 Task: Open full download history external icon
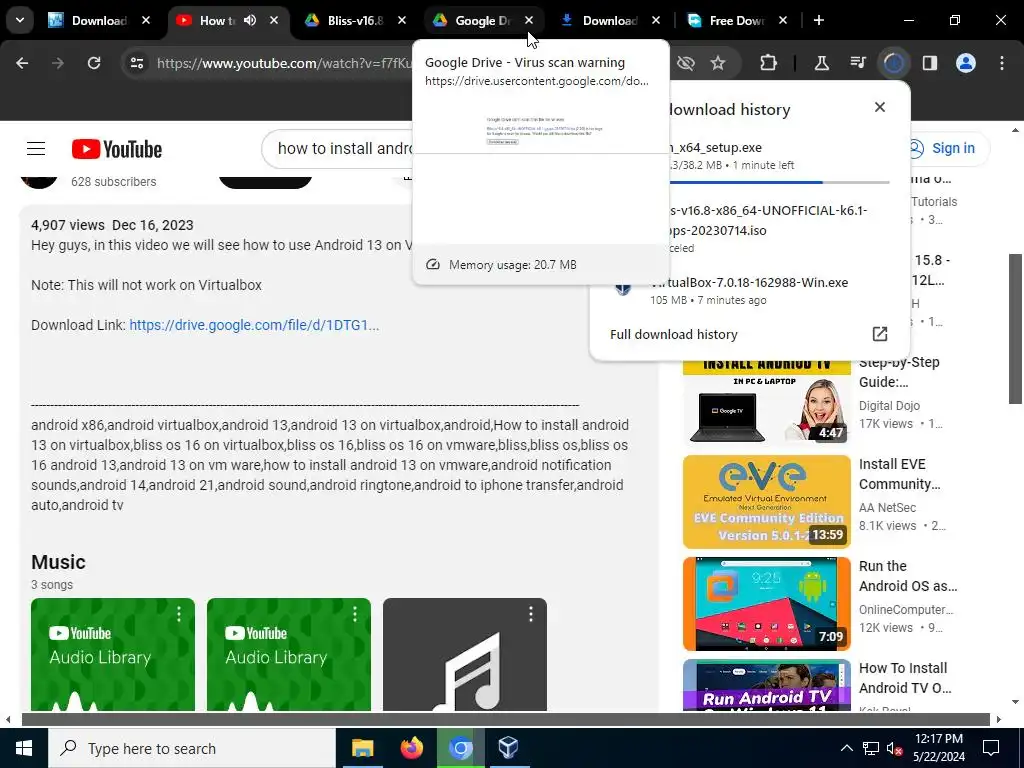click(880, 334)
